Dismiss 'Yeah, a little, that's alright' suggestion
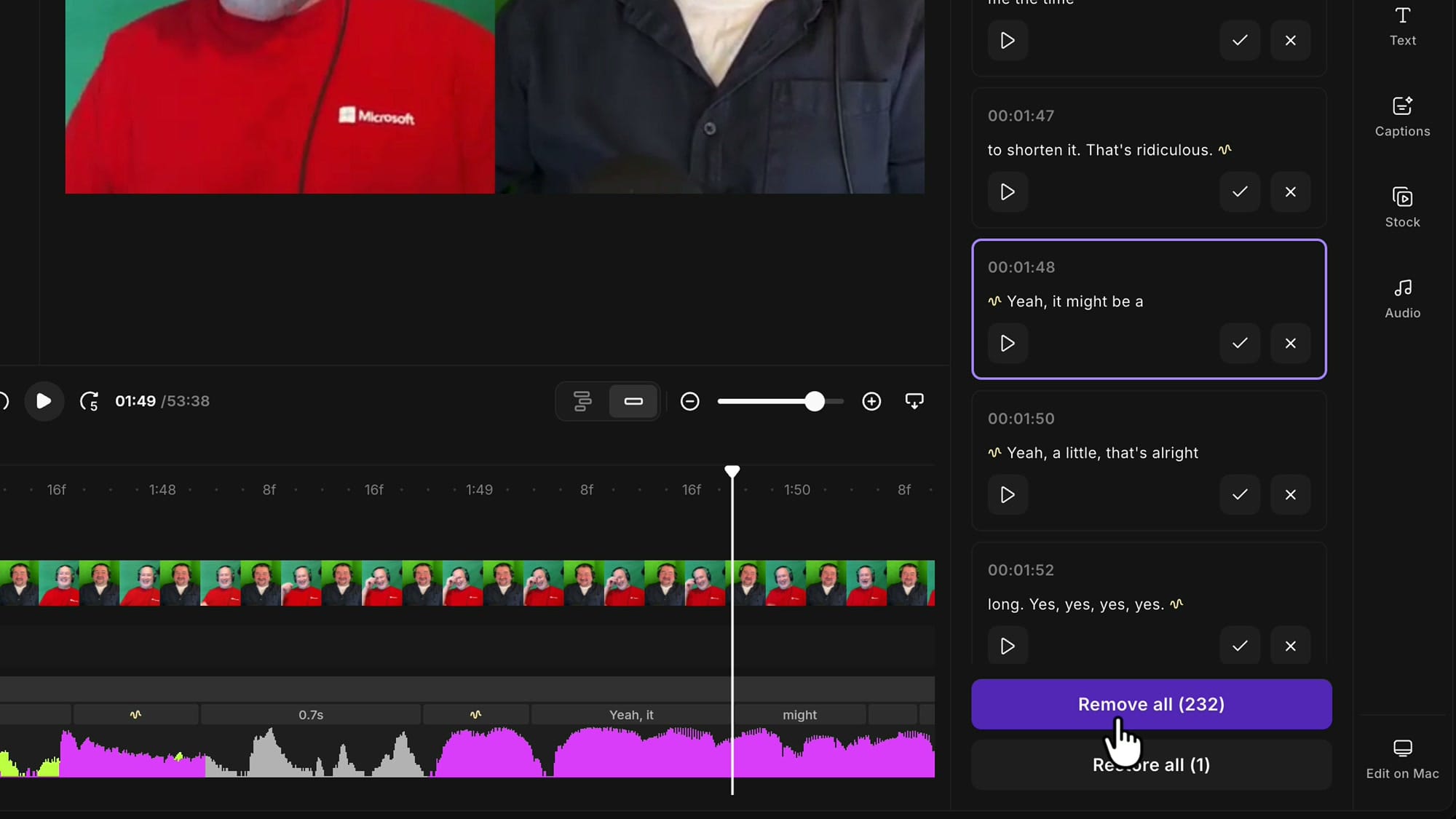Screen dimensions: 1456x819 coord(1290,495)
